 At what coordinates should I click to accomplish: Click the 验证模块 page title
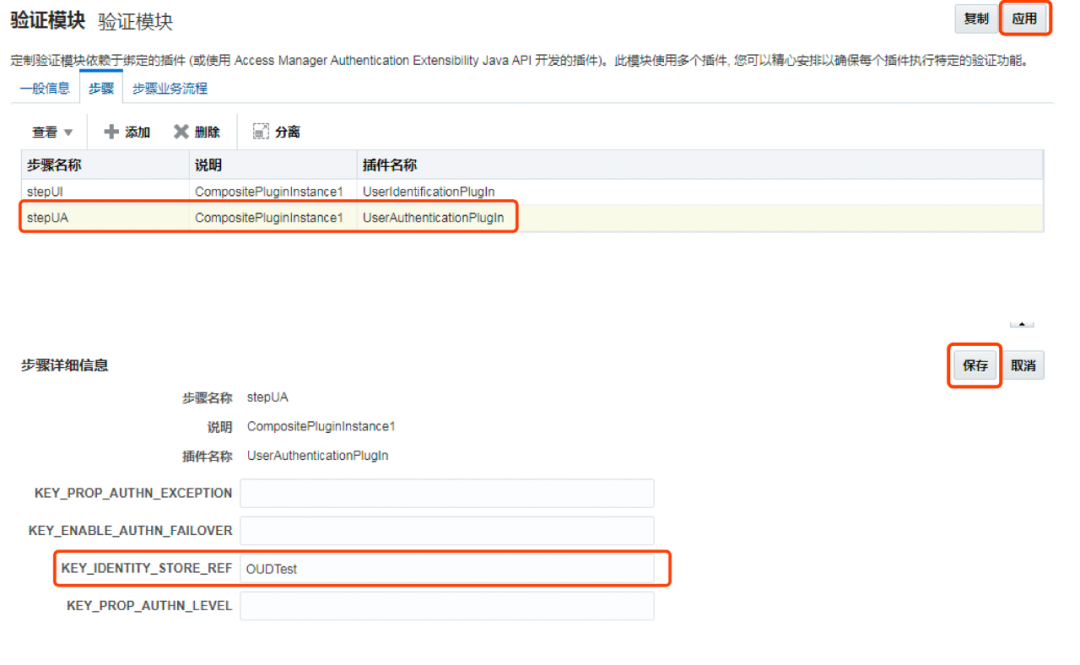(48, 20)
